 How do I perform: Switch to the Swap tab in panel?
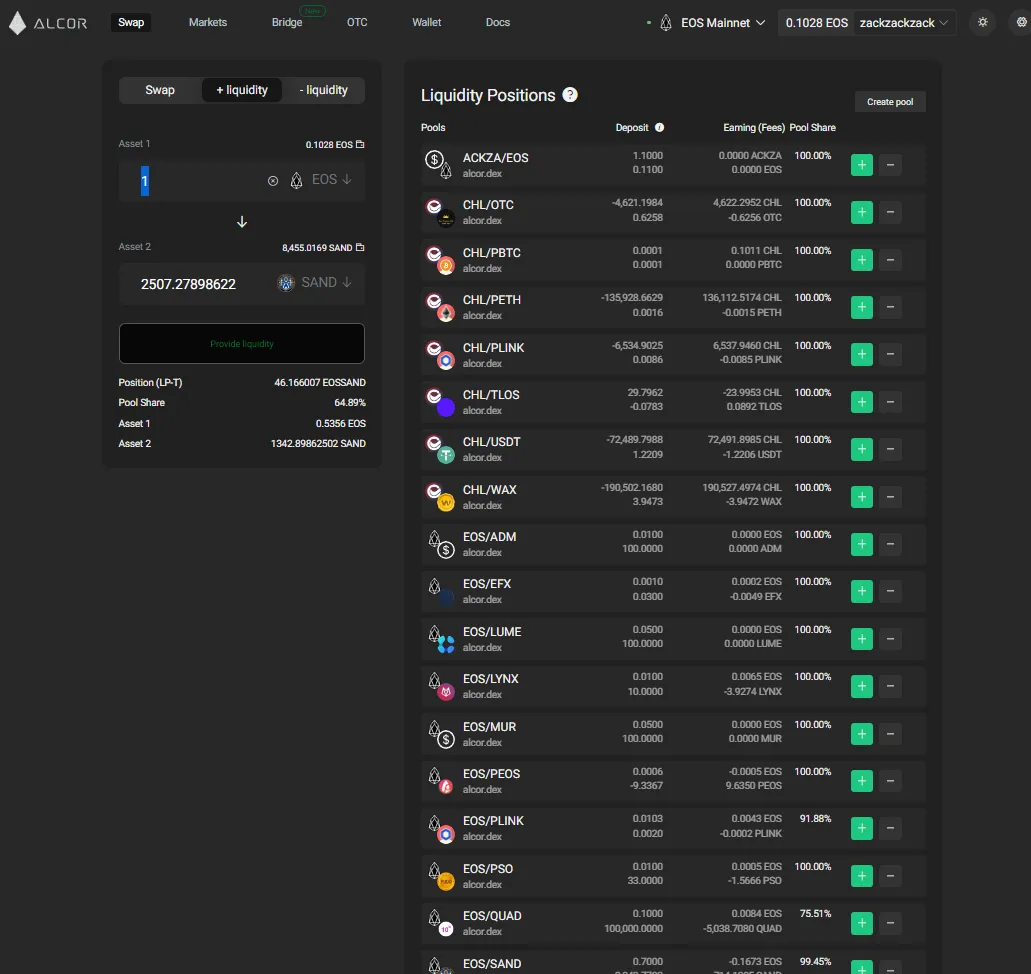pyautogui.click(x=160, y=90)
